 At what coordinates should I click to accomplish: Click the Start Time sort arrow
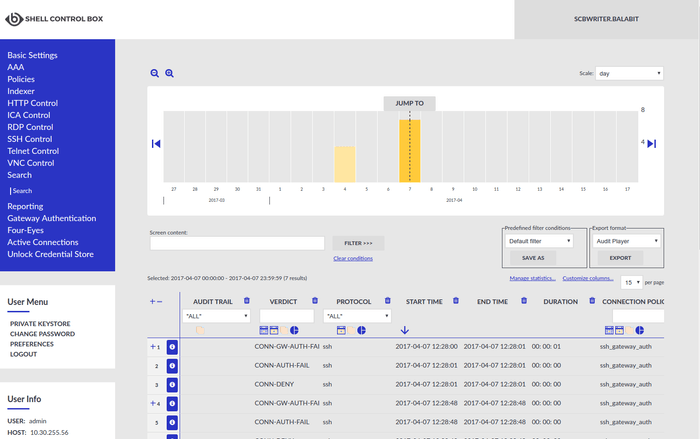404,330
